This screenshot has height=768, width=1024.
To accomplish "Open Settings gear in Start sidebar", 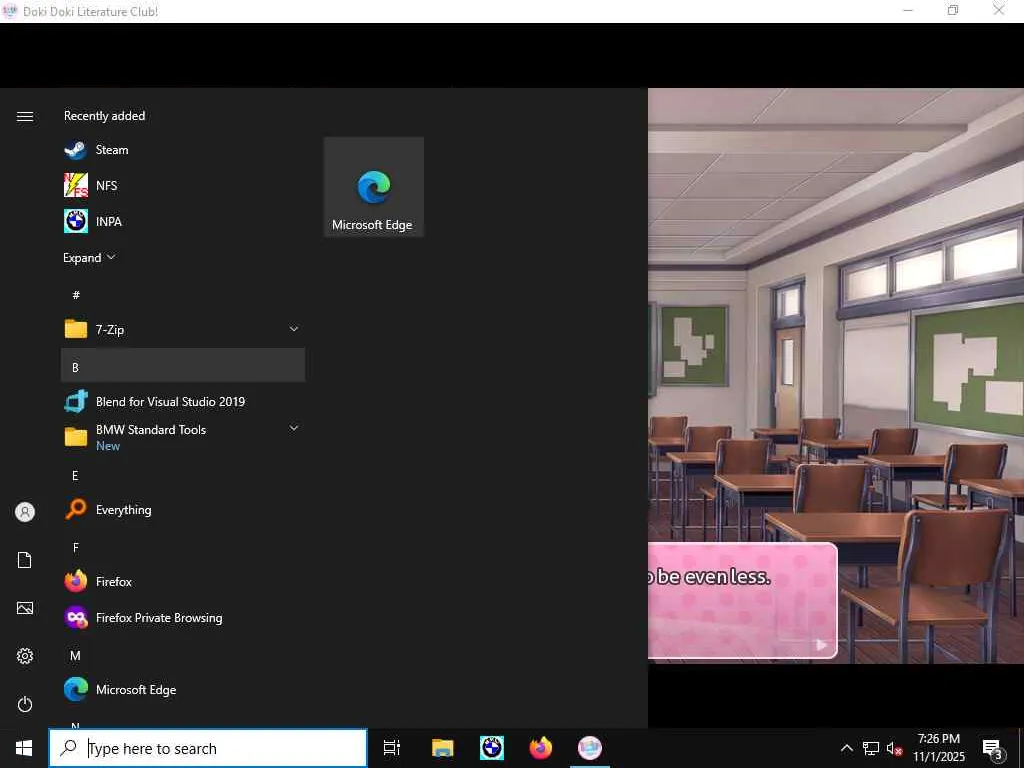I will 25,656.
